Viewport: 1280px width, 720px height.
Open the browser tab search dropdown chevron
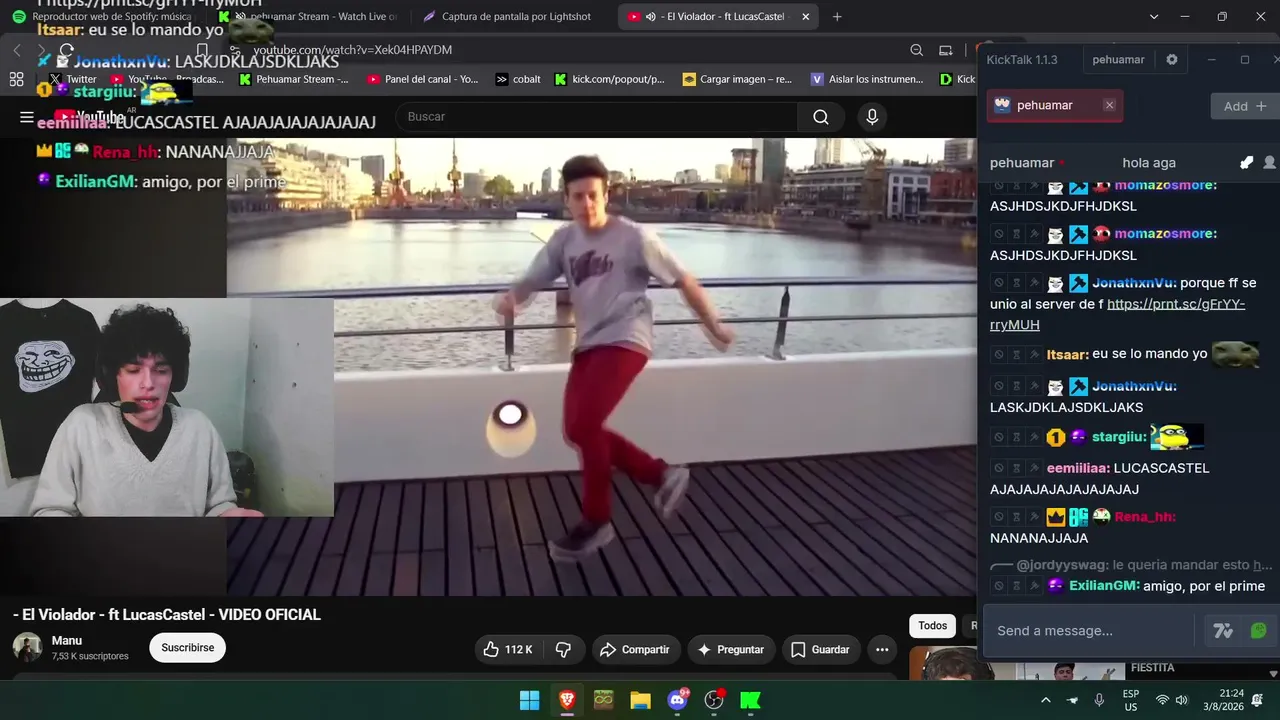(x=1154, y=17)
